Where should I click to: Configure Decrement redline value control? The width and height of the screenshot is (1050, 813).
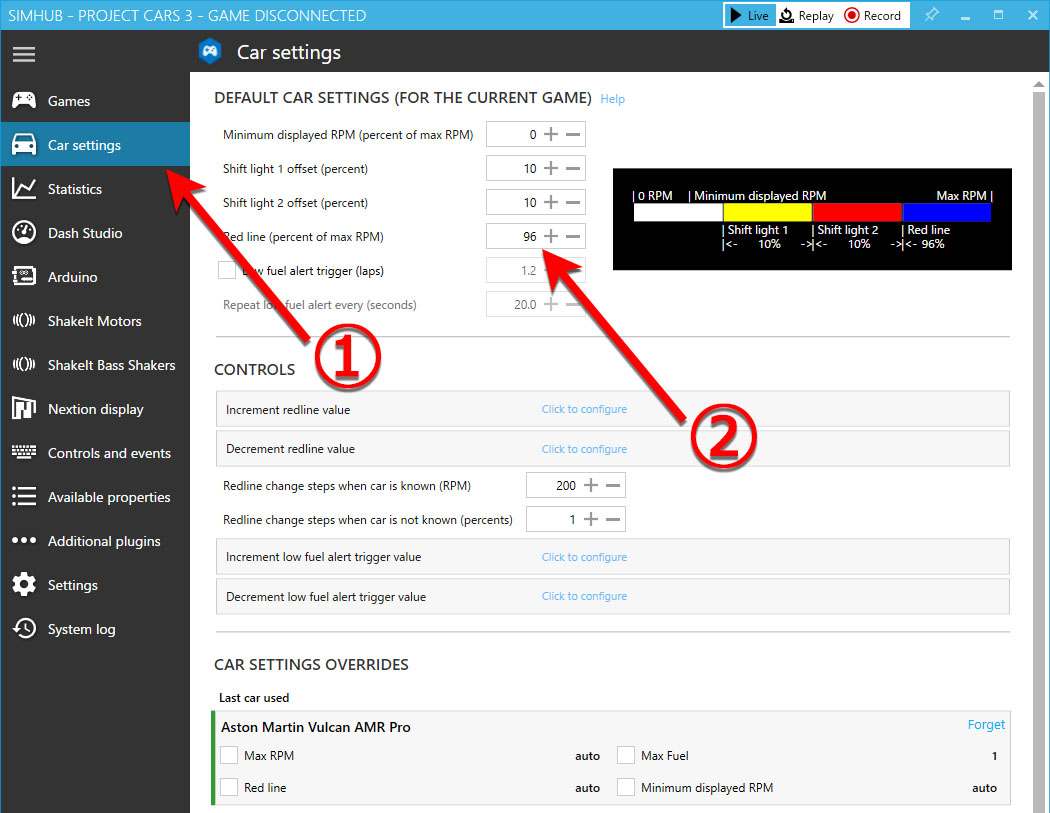[584, 449]
